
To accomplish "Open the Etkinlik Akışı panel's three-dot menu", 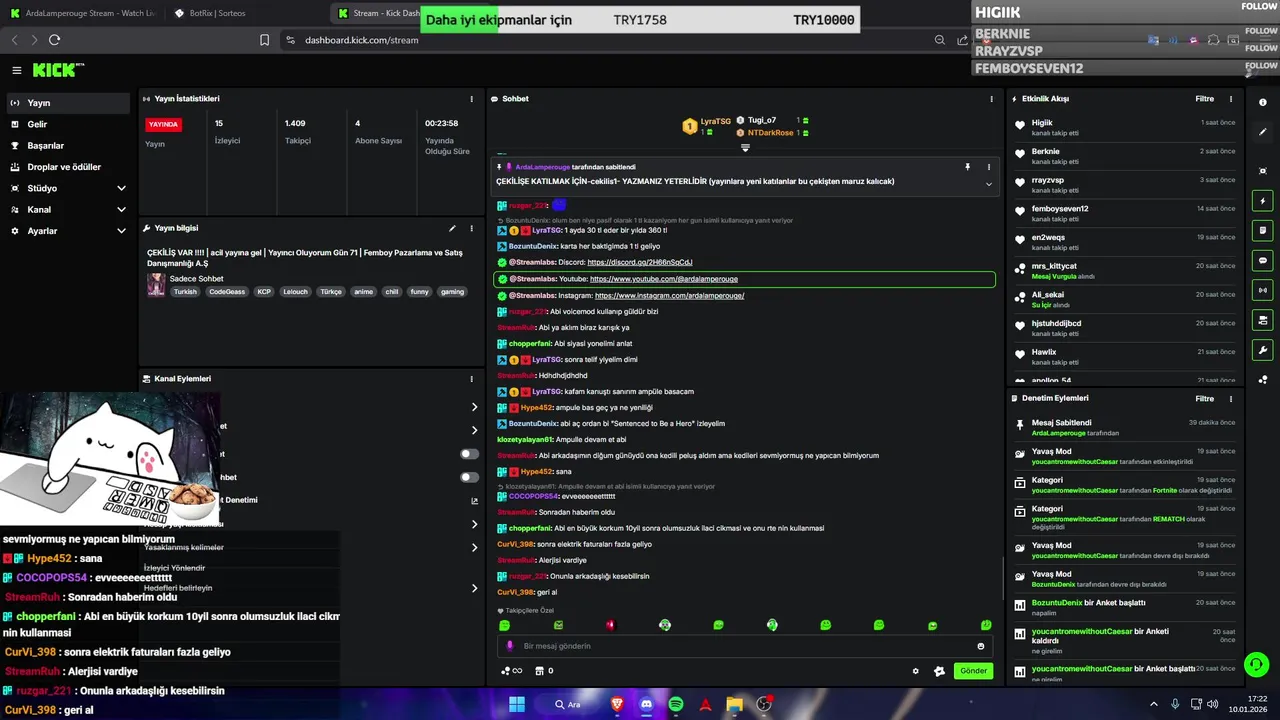I will tap(1231, 99).
